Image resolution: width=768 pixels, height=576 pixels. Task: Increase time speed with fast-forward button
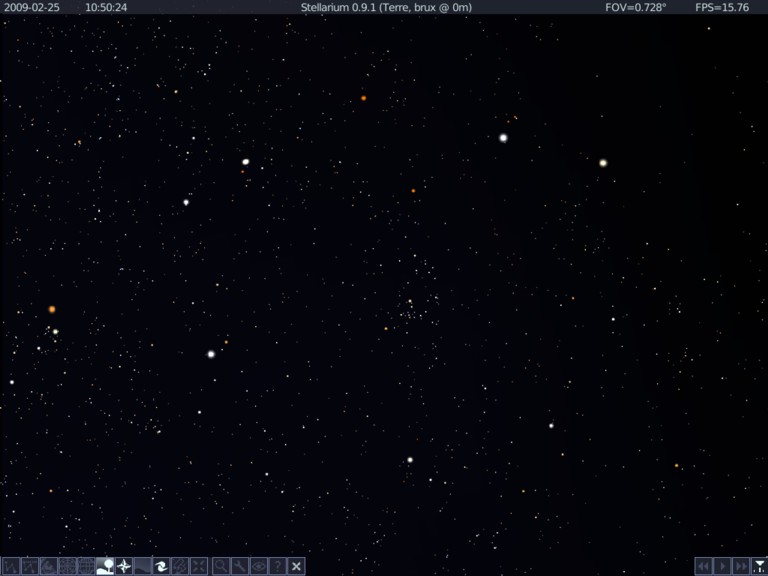(x=741, y=567)
